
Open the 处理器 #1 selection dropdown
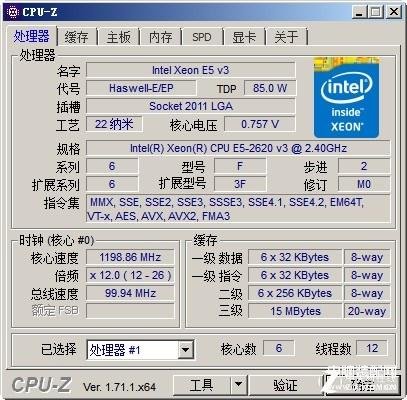185,350
